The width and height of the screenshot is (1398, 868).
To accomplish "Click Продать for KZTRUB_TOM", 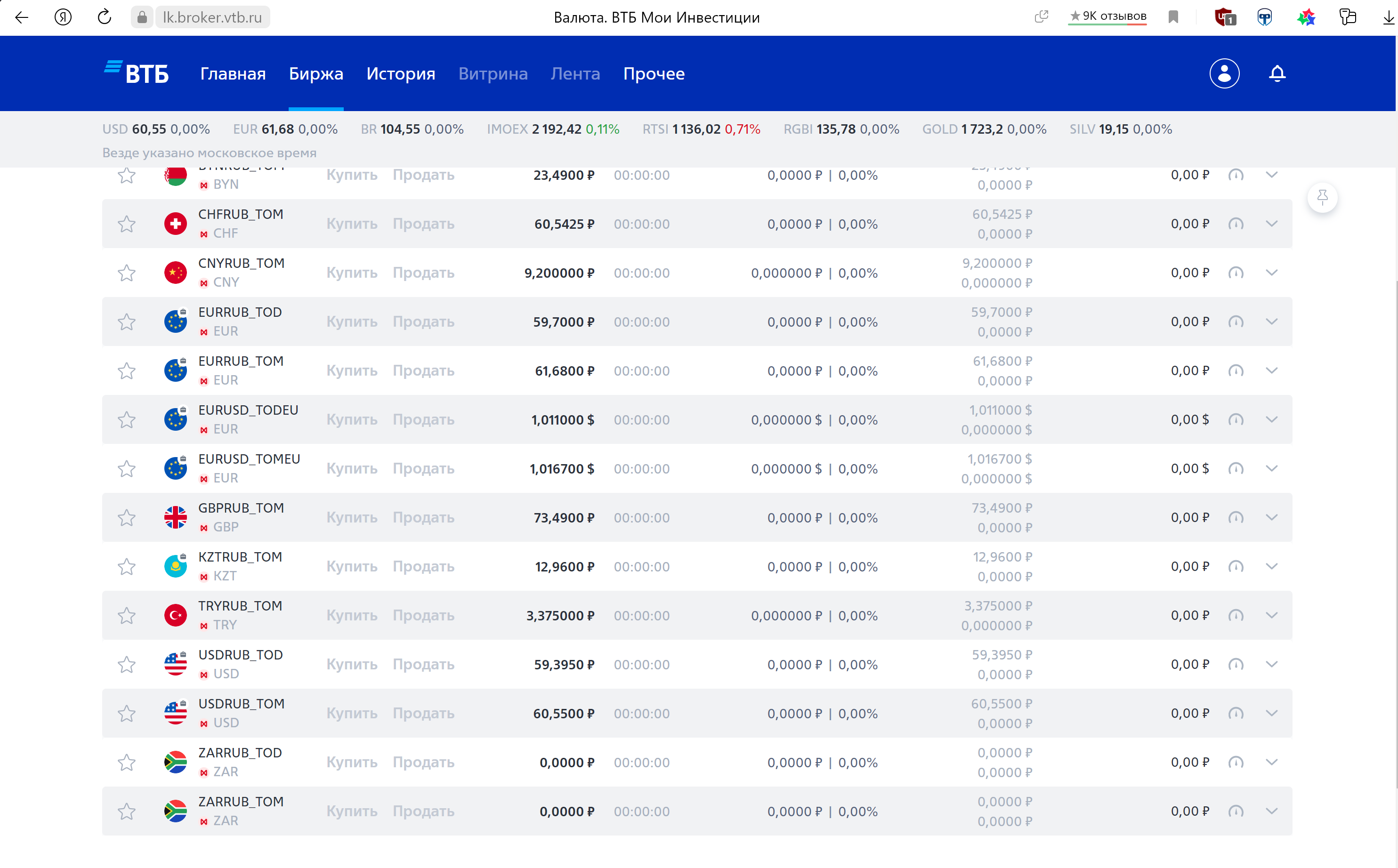I will 423,566.
